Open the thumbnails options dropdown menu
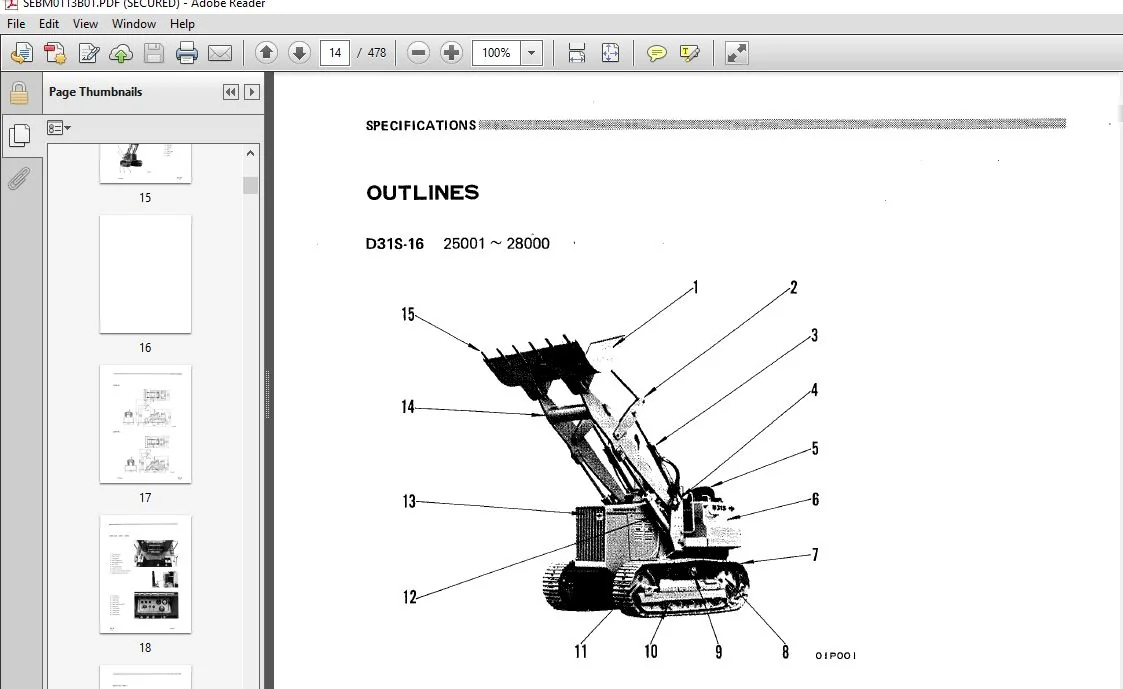The image size is (1123, 689). pos(59,128)
